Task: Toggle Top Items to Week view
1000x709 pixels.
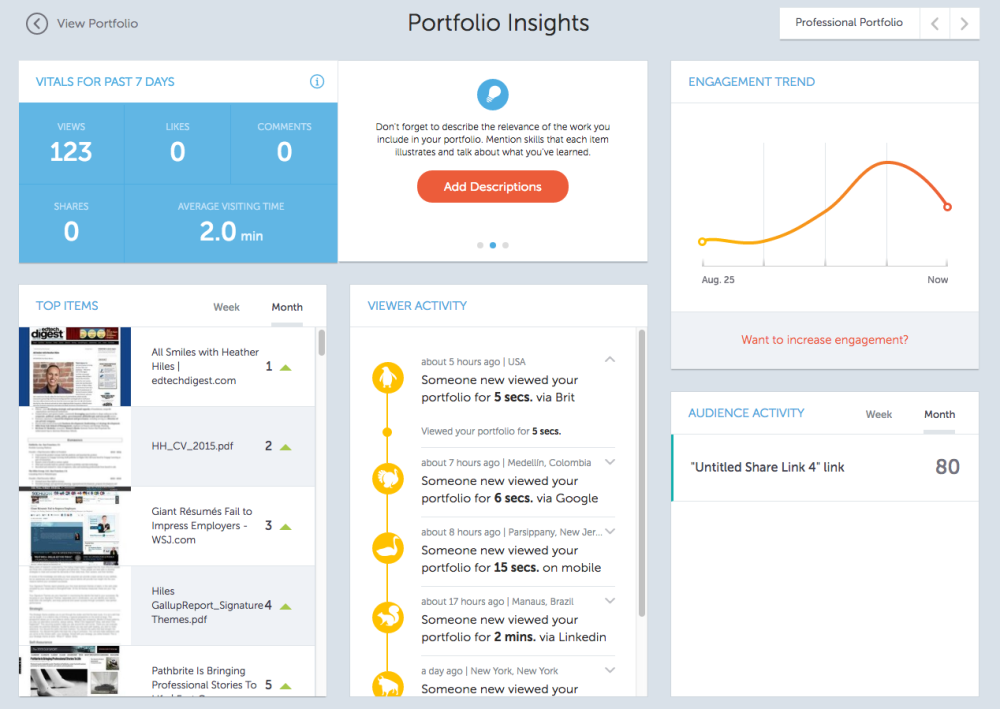Action: [226, 308]
